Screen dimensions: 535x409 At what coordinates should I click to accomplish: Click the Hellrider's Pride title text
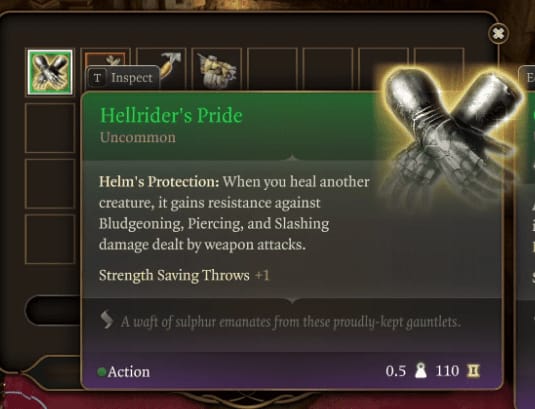(171, 115)
